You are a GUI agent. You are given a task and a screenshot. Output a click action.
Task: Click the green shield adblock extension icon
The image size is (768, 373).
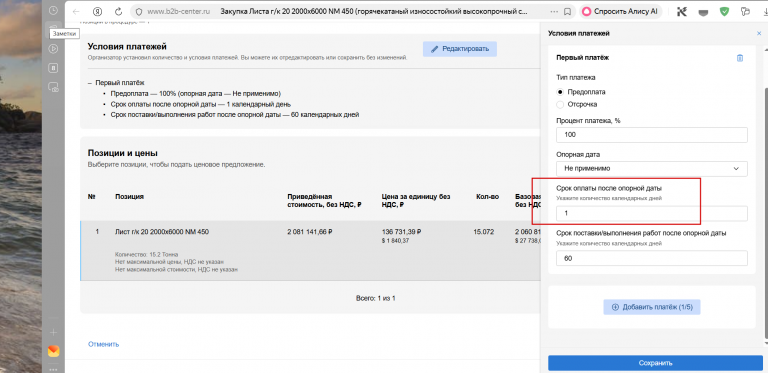(724, 12)
